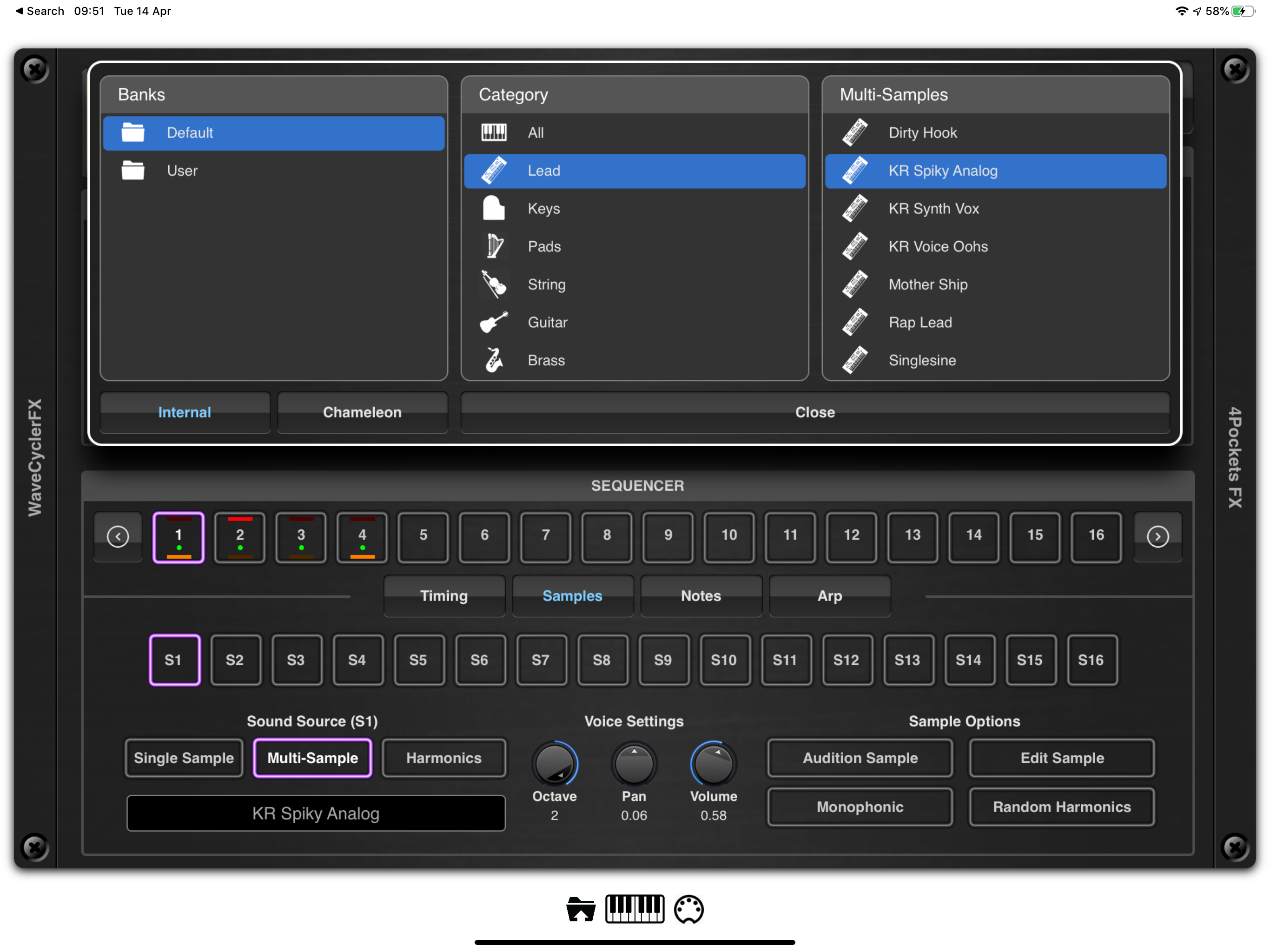Viewport: 1270px width, 952px height.
Task: Toggle Harmonics sound source
Action: coord(444,758)
